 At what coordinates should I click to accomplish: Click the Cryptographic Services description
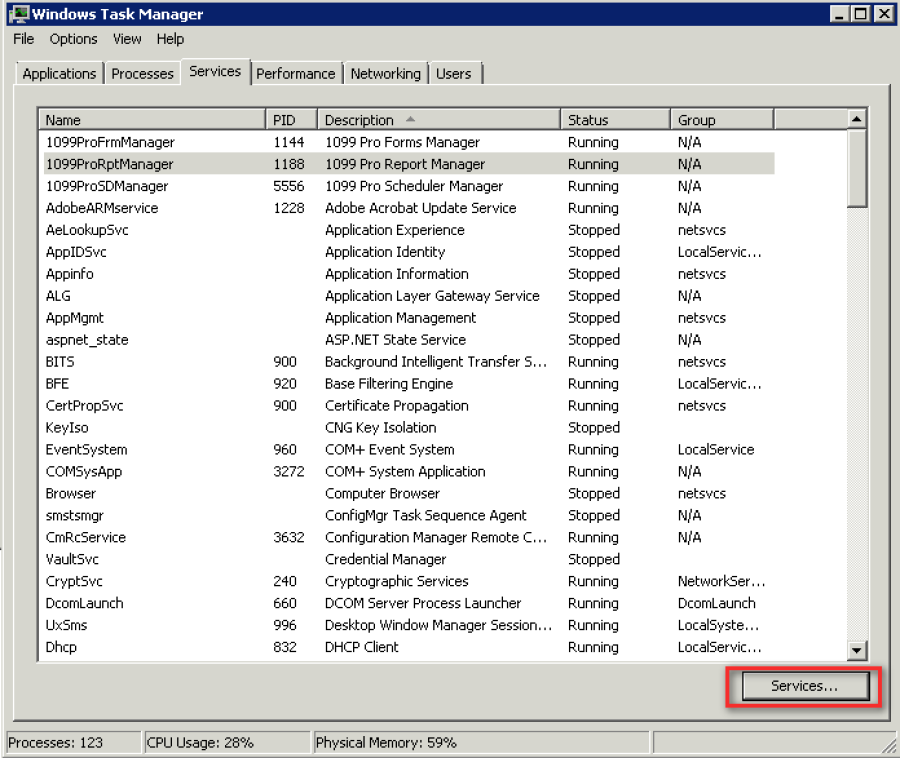click(x=397, y=581)
